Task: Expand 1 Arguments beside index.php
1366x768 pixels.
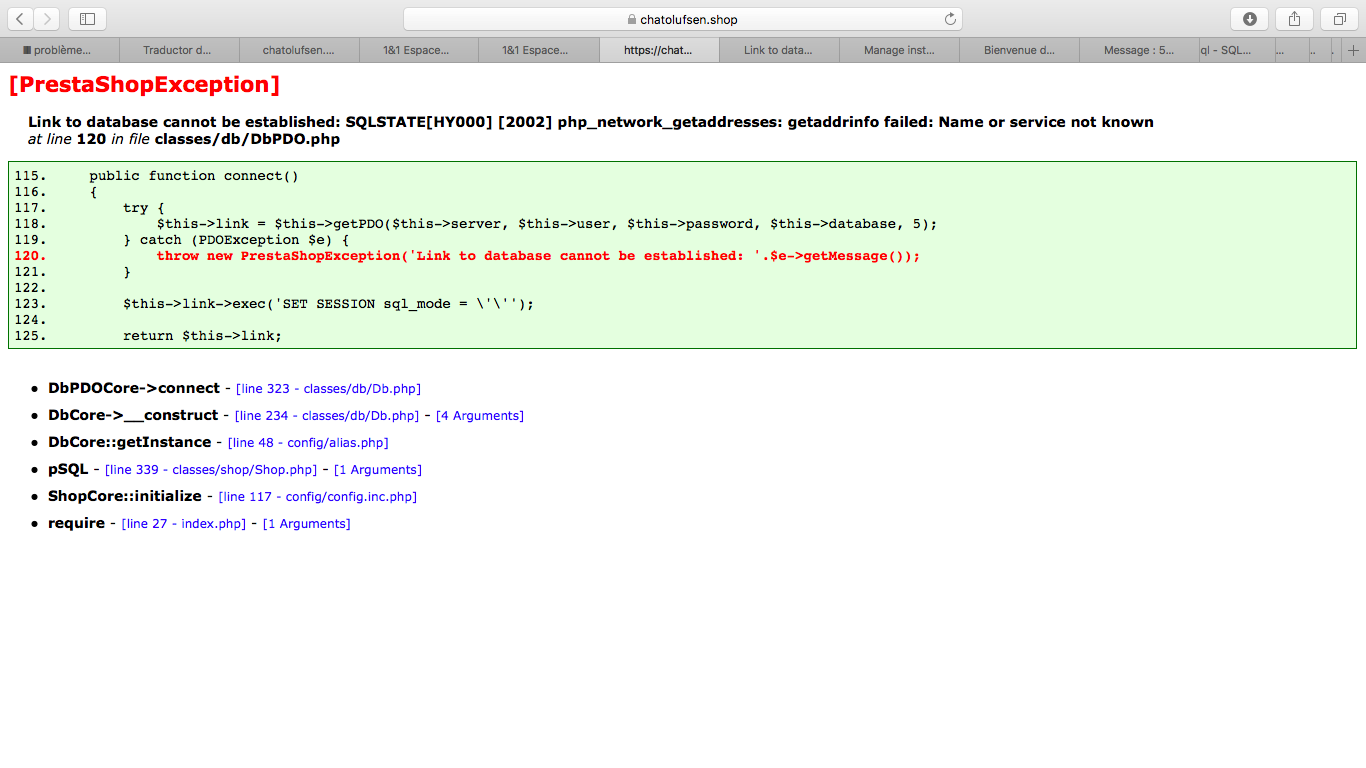Action: pyautogui.click(x=307, y=524)
